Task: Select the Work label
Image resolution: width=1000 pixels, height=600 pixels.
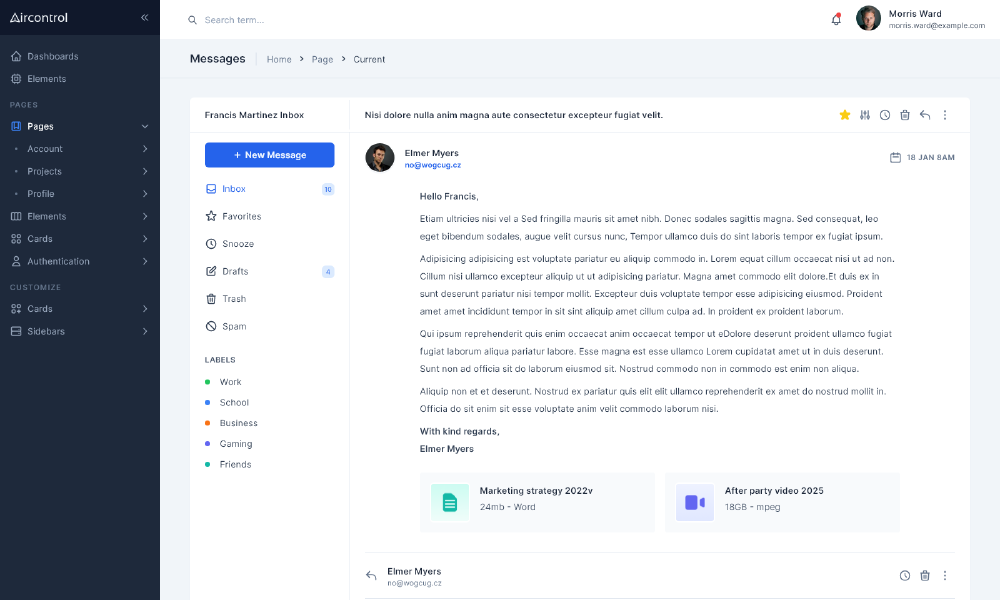Action: (230, 382)
